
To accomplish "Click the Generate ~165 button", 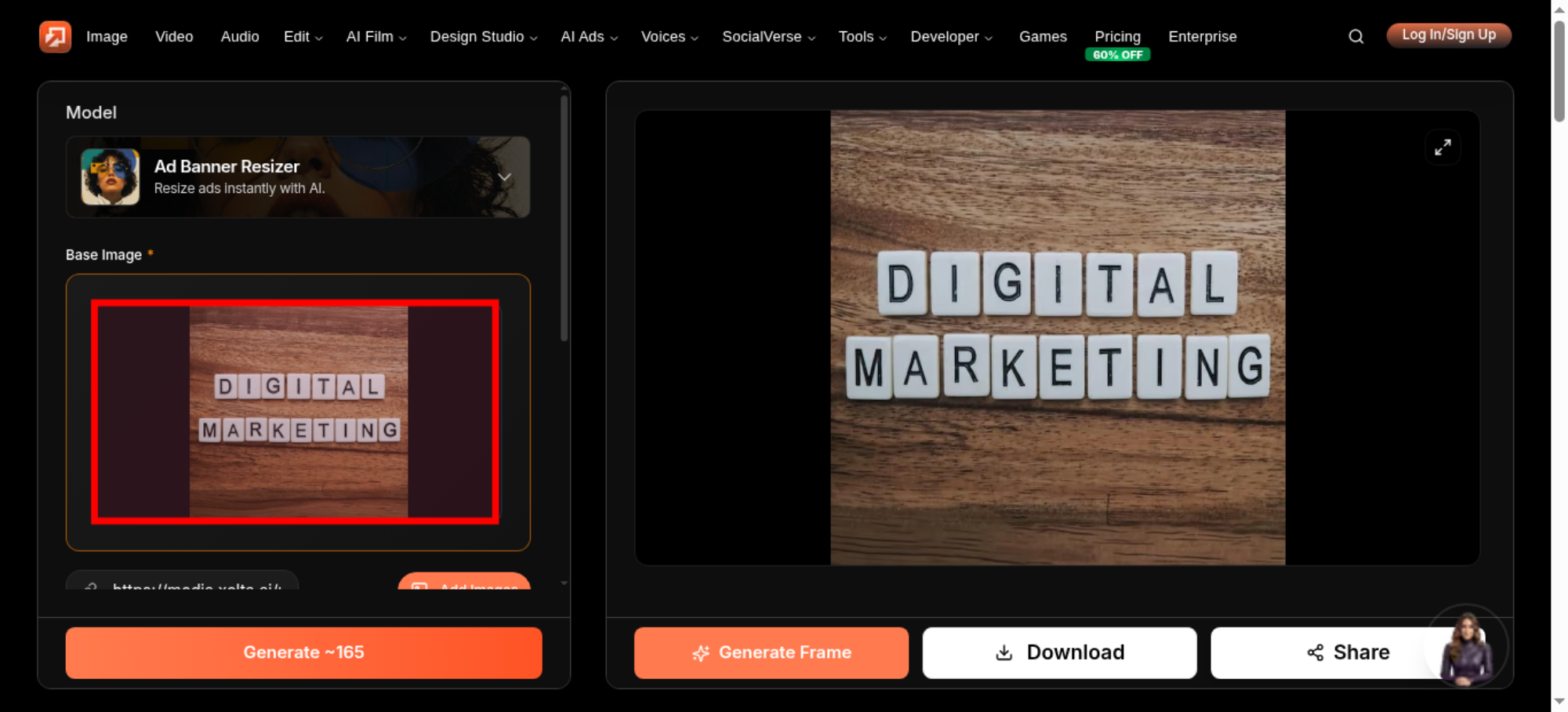I will point(303,652).
